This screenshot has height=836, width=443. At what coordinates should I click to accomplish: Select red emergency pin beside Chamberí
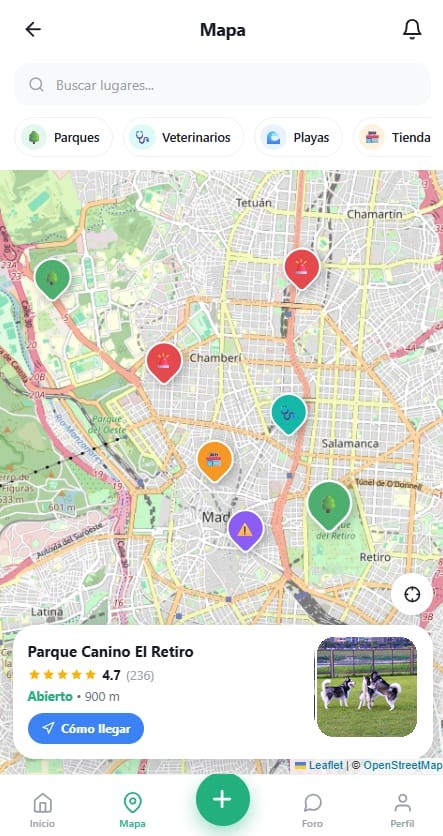(x=164, y=362)
